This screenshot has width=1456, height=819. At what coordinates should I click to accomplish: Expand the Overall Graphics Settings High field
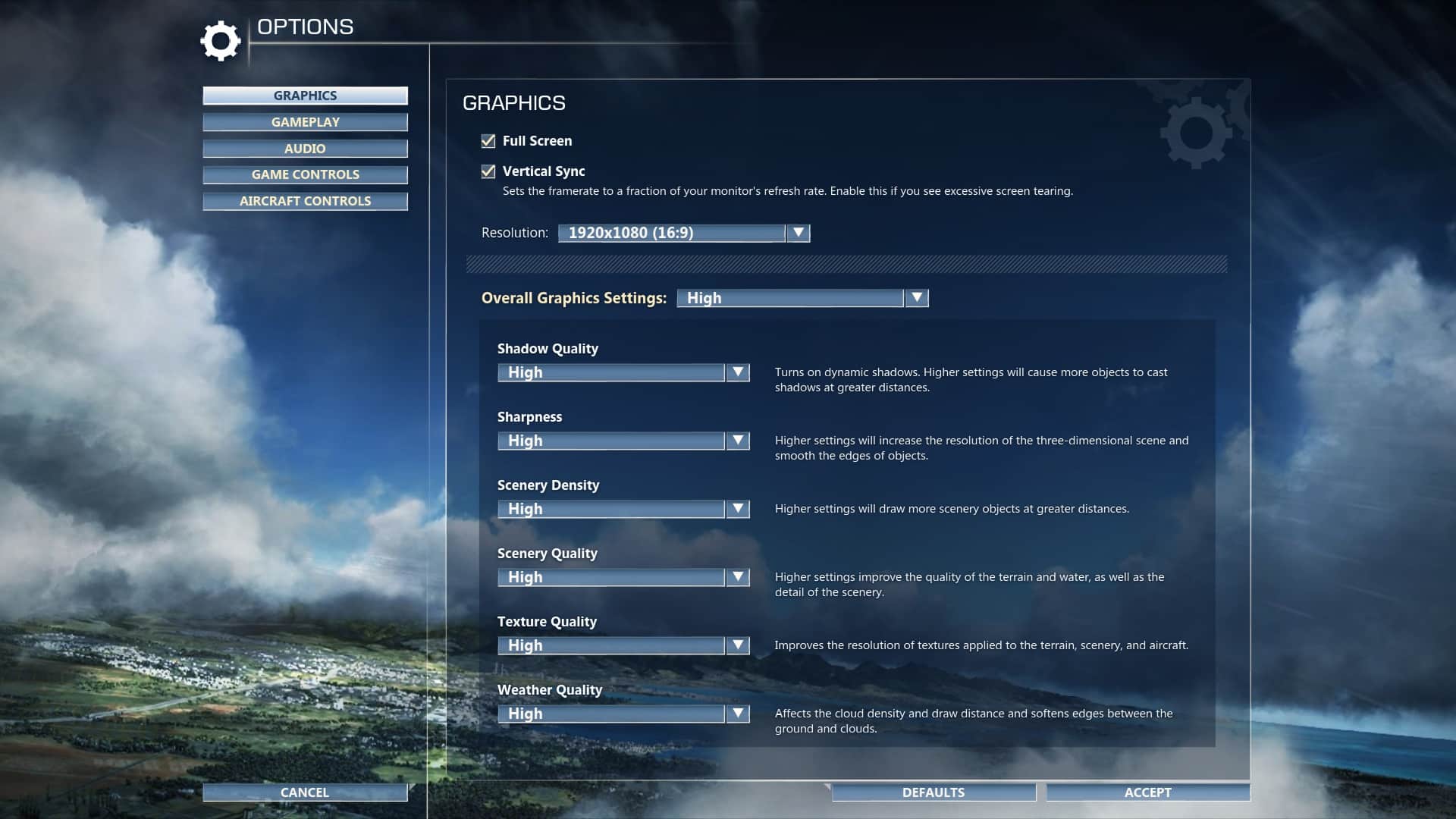[x=789, y=298]
